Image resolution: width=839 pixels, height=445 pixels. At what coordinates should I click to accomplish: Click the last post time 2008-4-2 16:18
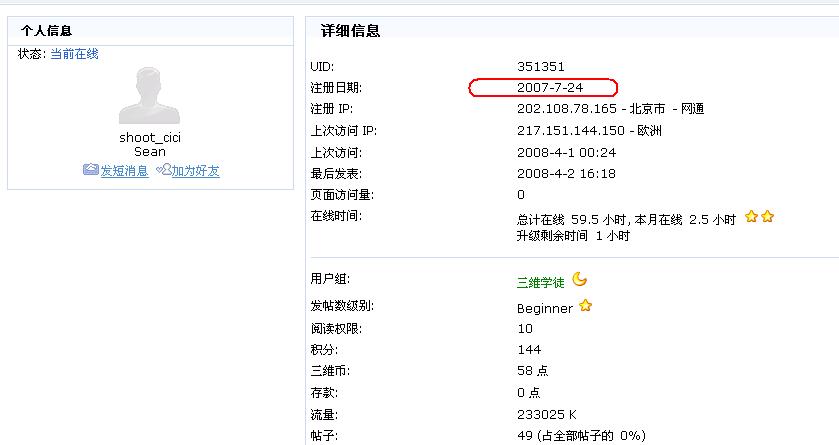[x=566, y=173]
